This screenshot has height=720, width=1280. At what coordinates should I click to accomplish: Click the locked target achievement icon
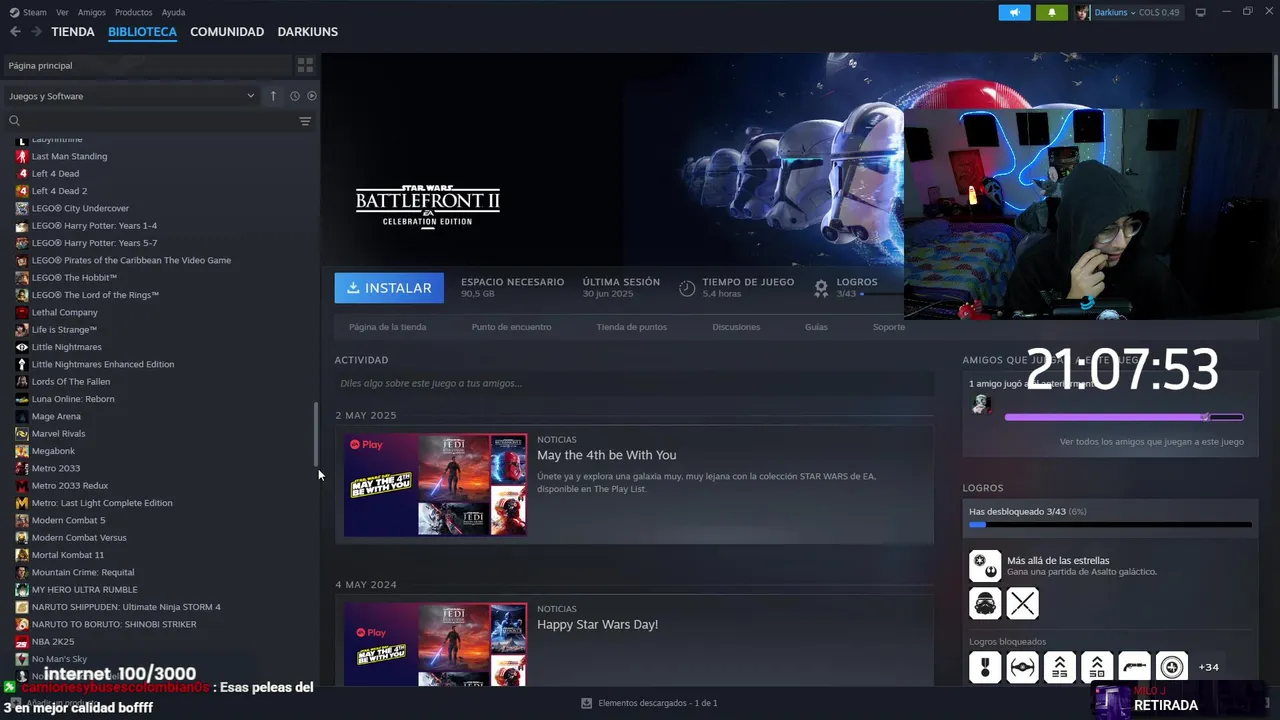tap(1172, 667)
